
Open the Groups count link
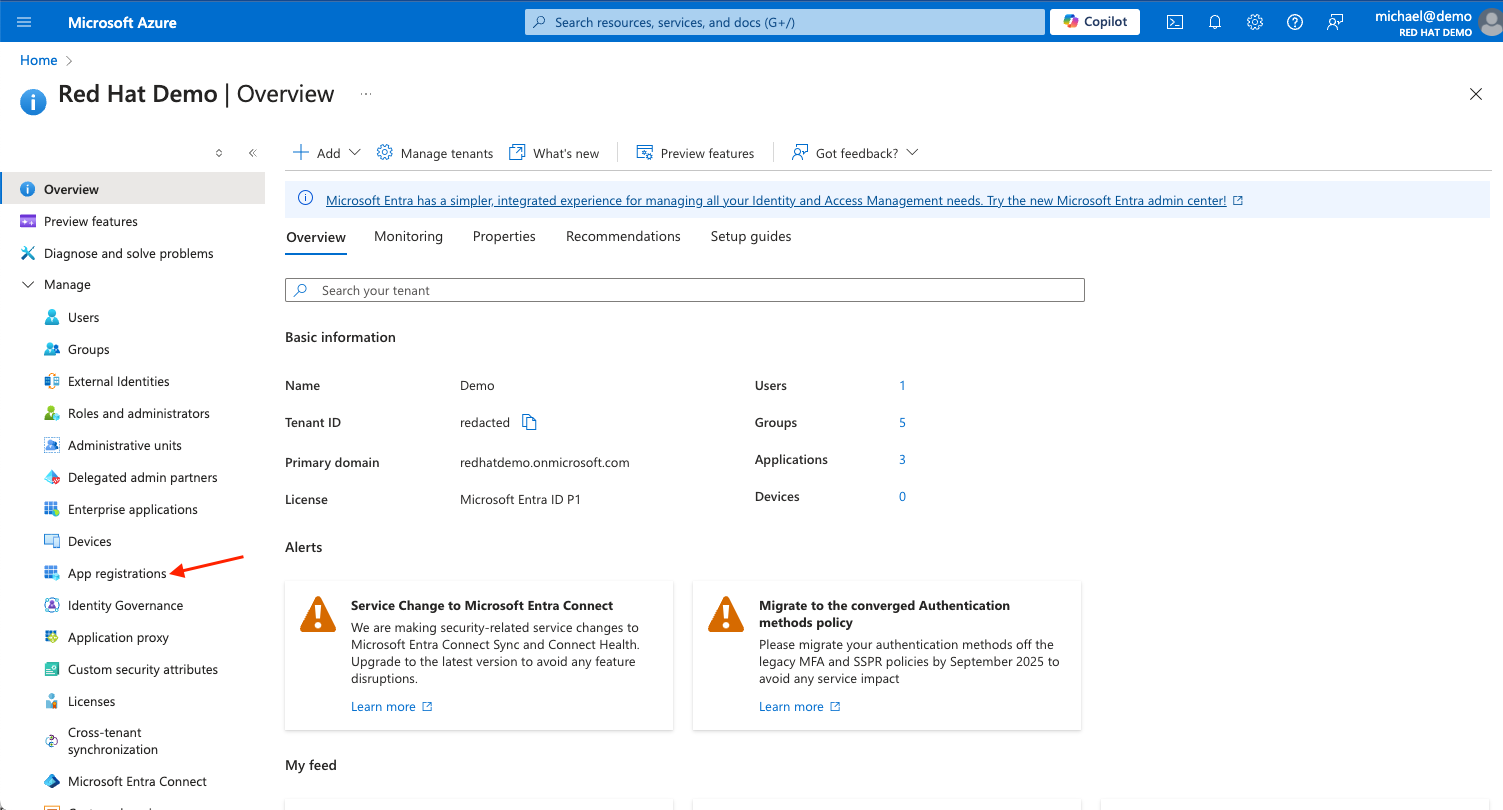pyautogui.click(x=901, y=422)
